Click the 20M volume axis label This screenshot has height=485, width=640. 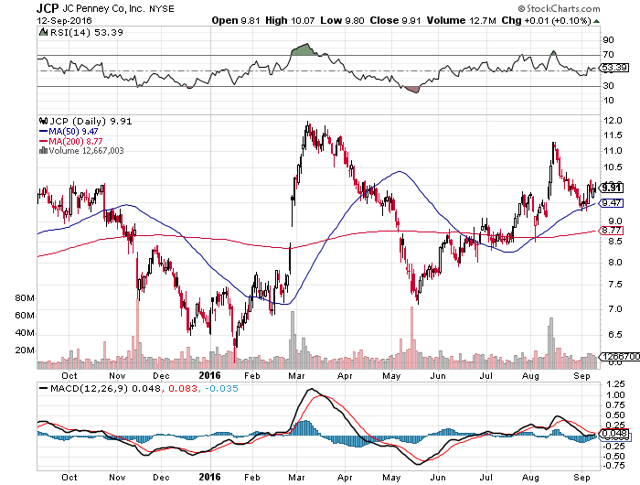tap(24, 350)
